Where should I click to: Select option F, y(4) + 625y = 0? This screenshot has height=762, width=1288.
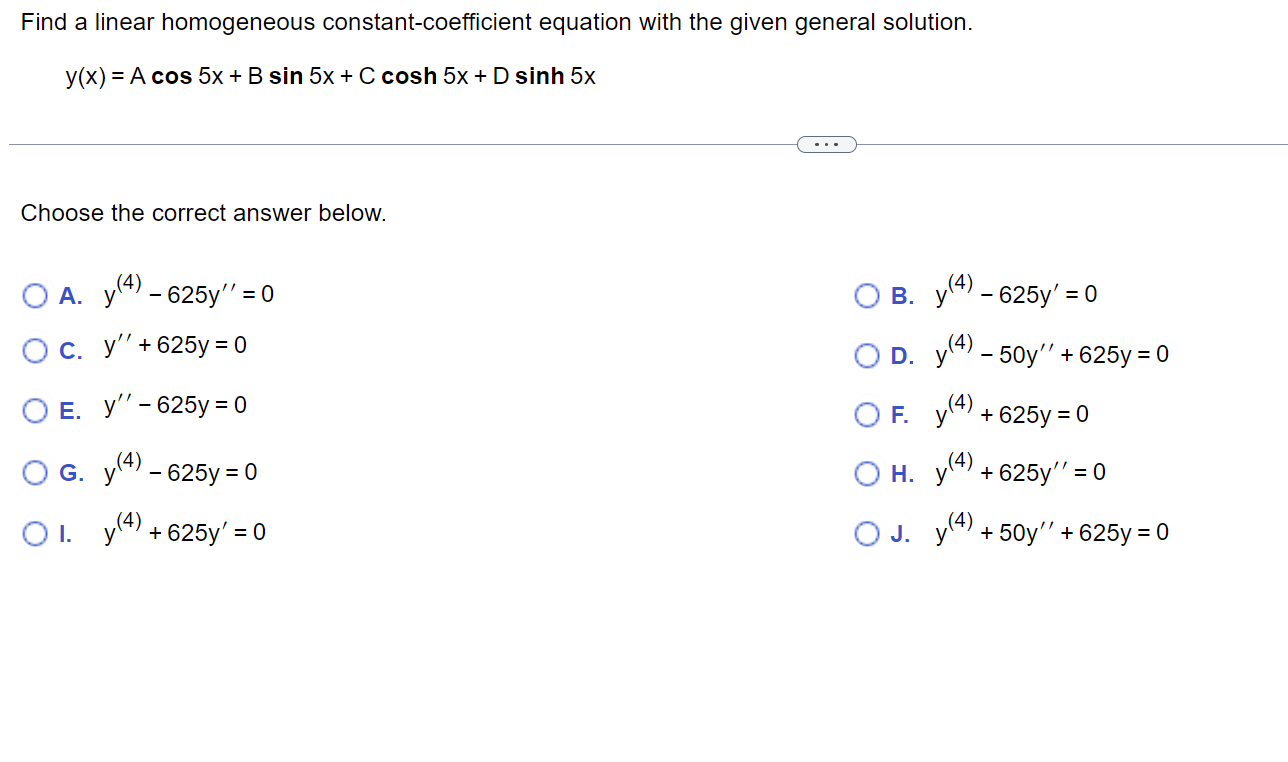(866, 413)
